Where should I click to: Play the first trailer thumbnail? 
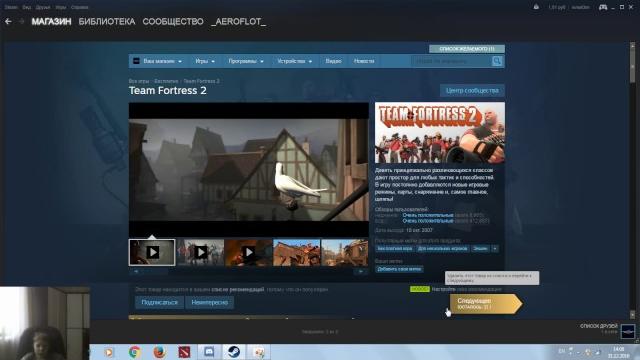(x=152, y=252)
